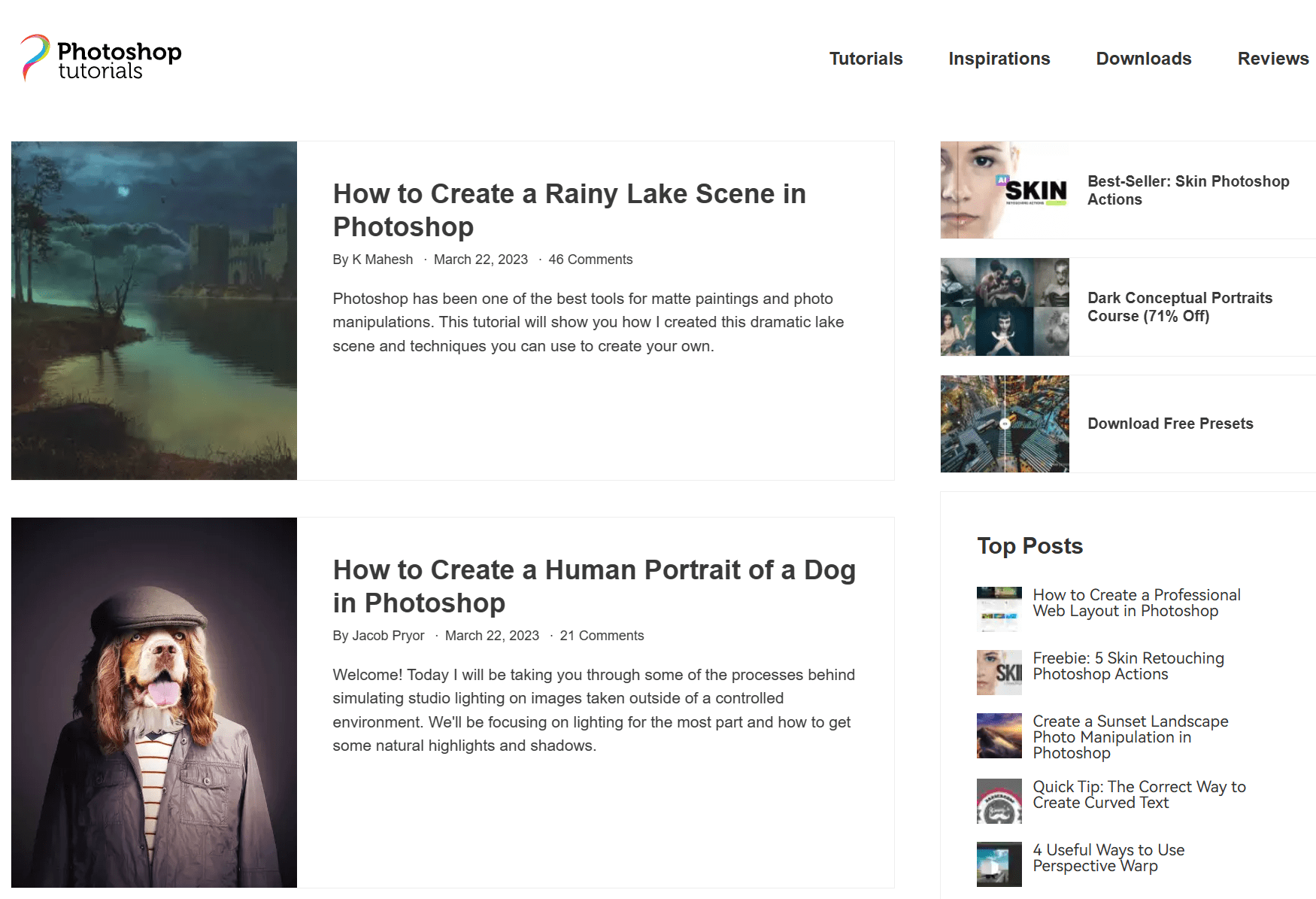Open Dark Conceptual Portraits Course link
The image size is (1316, 899).
tap(1179, 307)
